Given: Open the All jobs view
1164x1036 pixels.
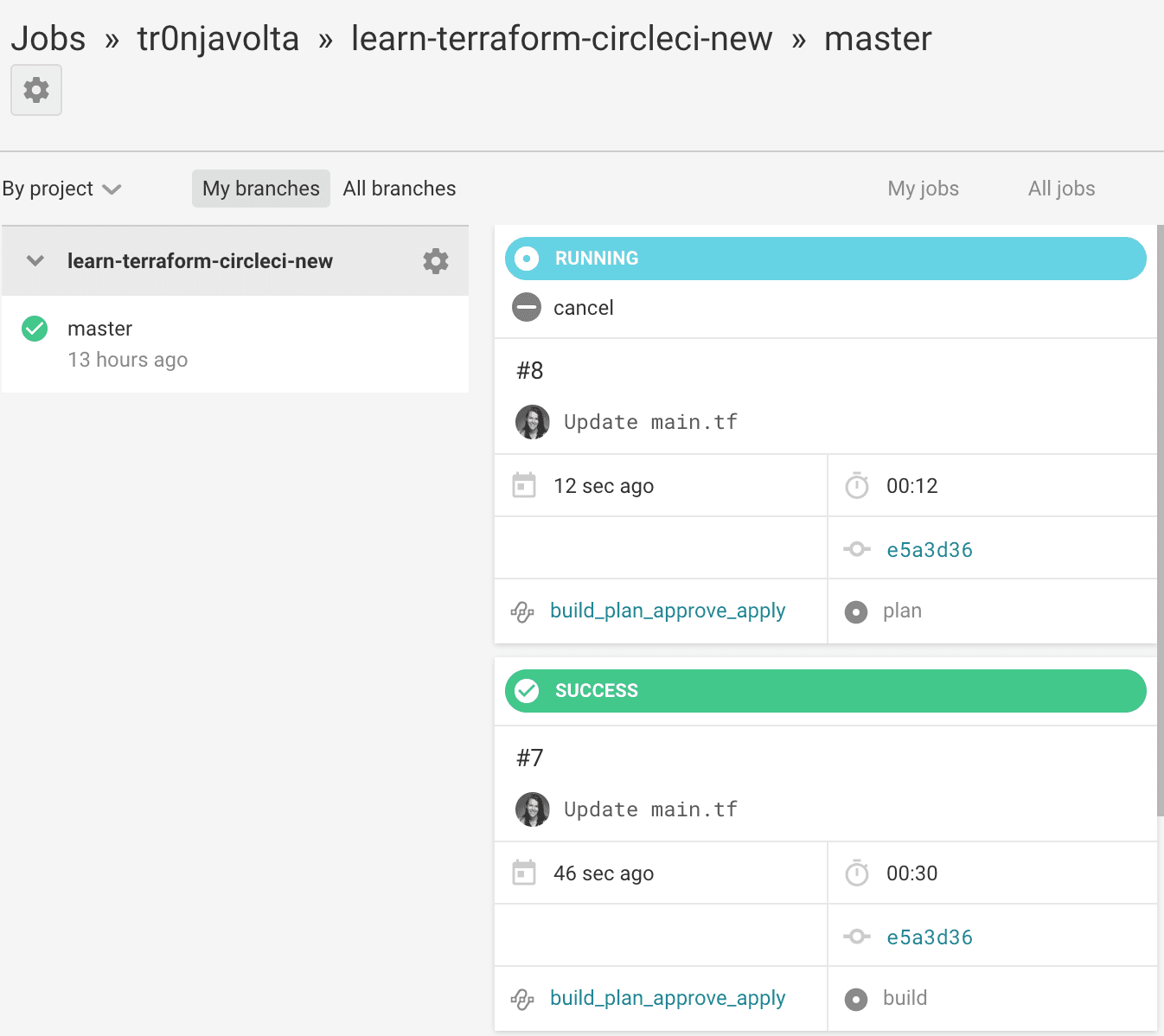Looking at the screenshot, I should click(x=1061, y=188).
